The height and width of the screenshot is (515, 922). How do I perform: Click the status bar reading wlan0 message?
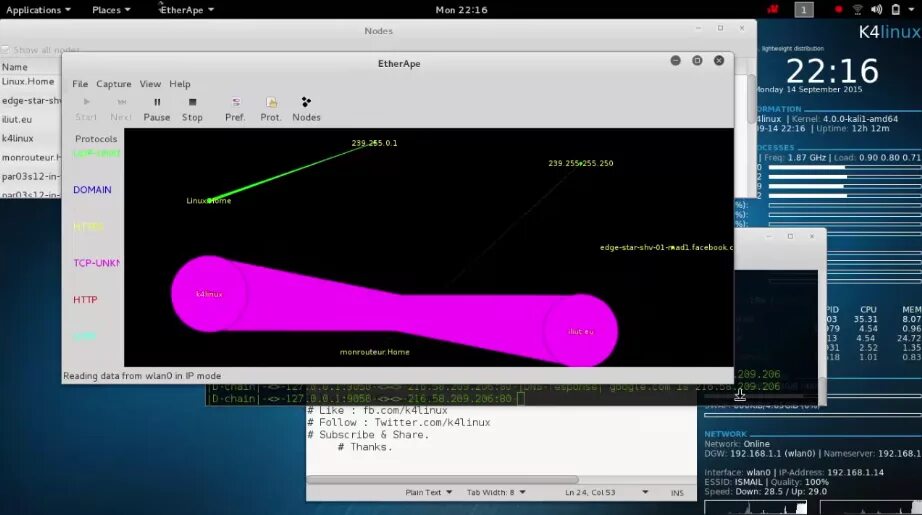(x=142, y=376)
